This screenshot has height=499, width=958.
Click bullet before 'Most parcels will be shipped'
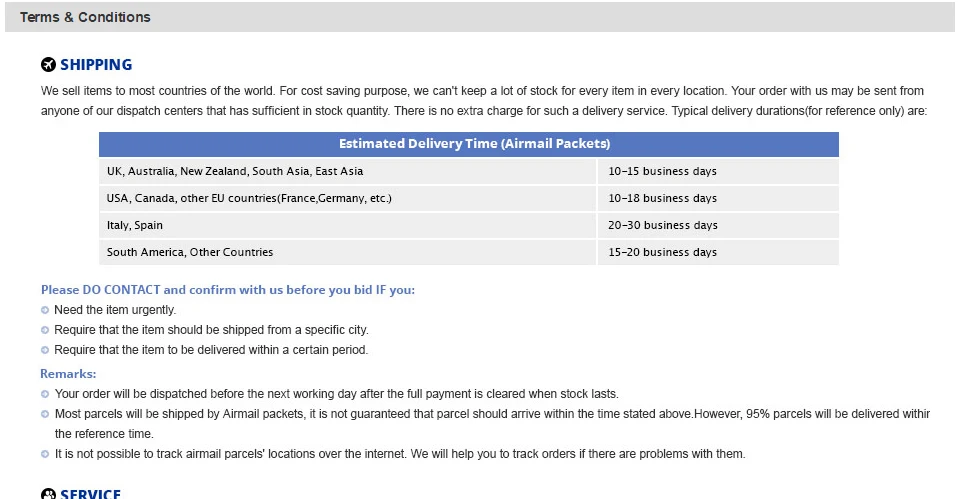coord(45,414)
